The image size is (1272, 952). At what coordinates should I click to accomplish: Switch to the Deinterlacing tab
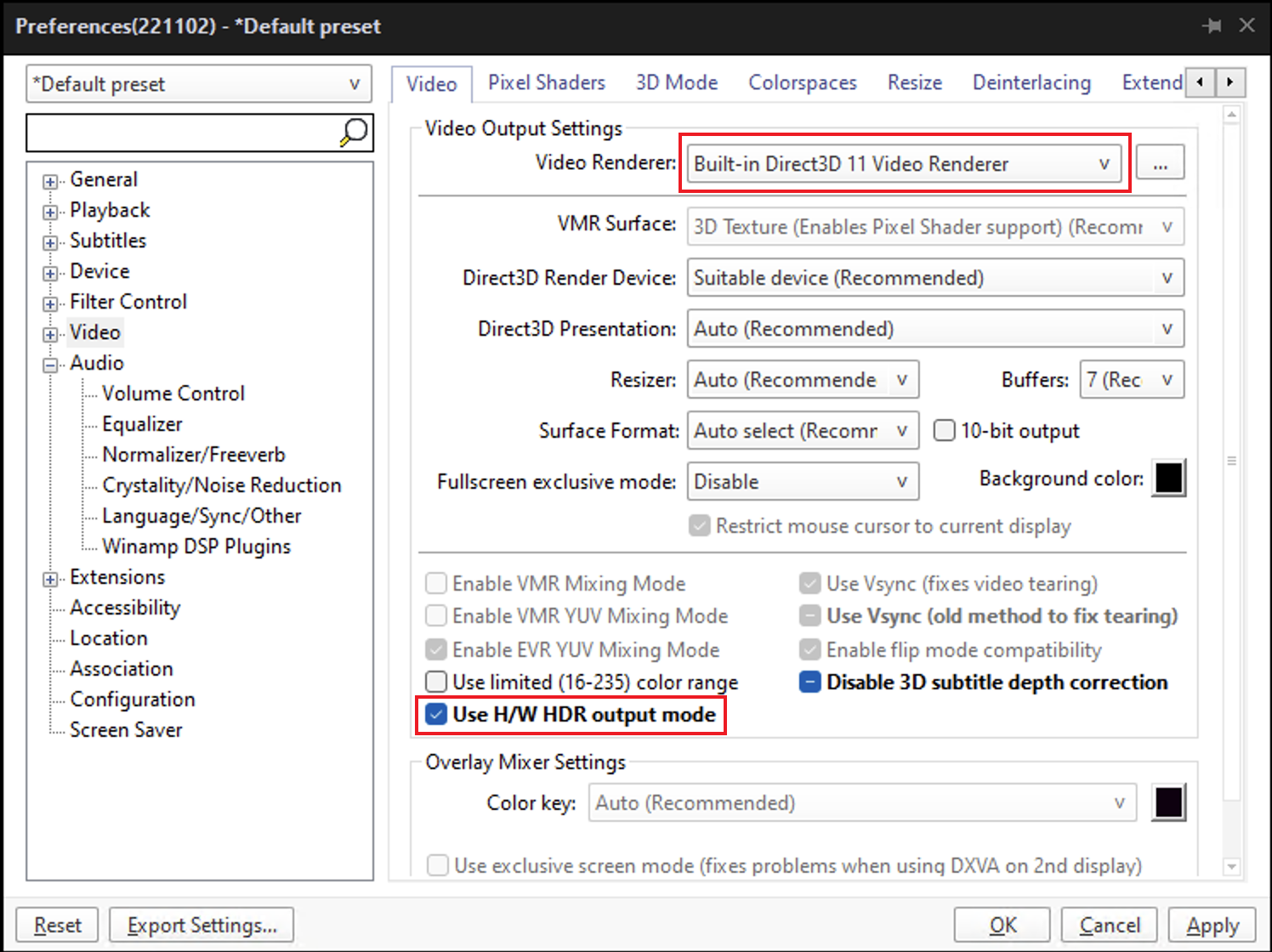pyautogui.click(x=1031, y=82)
